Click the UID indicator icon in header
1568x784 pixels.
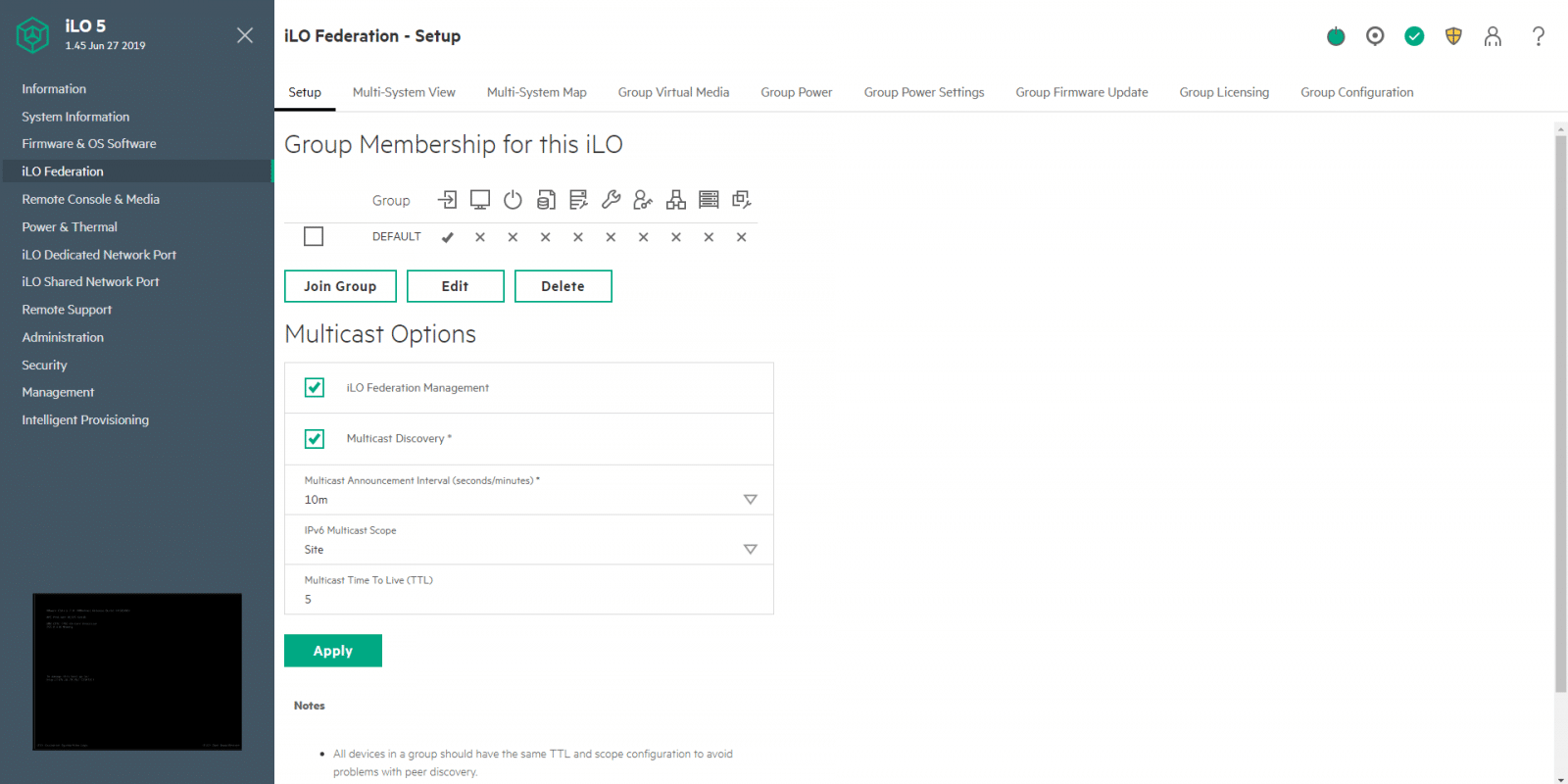[x=1375, y=36]
